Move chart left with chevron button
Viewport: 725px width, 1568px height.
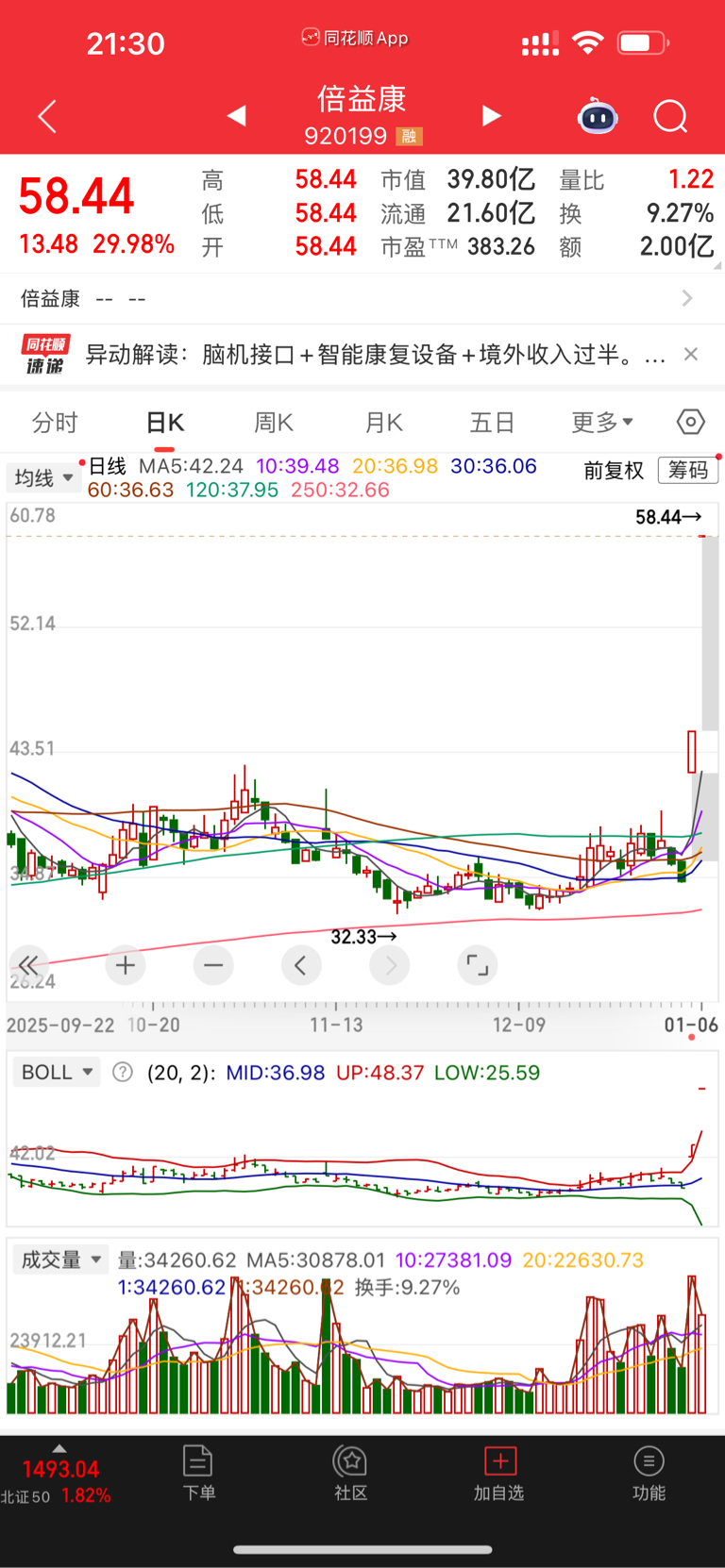tap(301, 965)
